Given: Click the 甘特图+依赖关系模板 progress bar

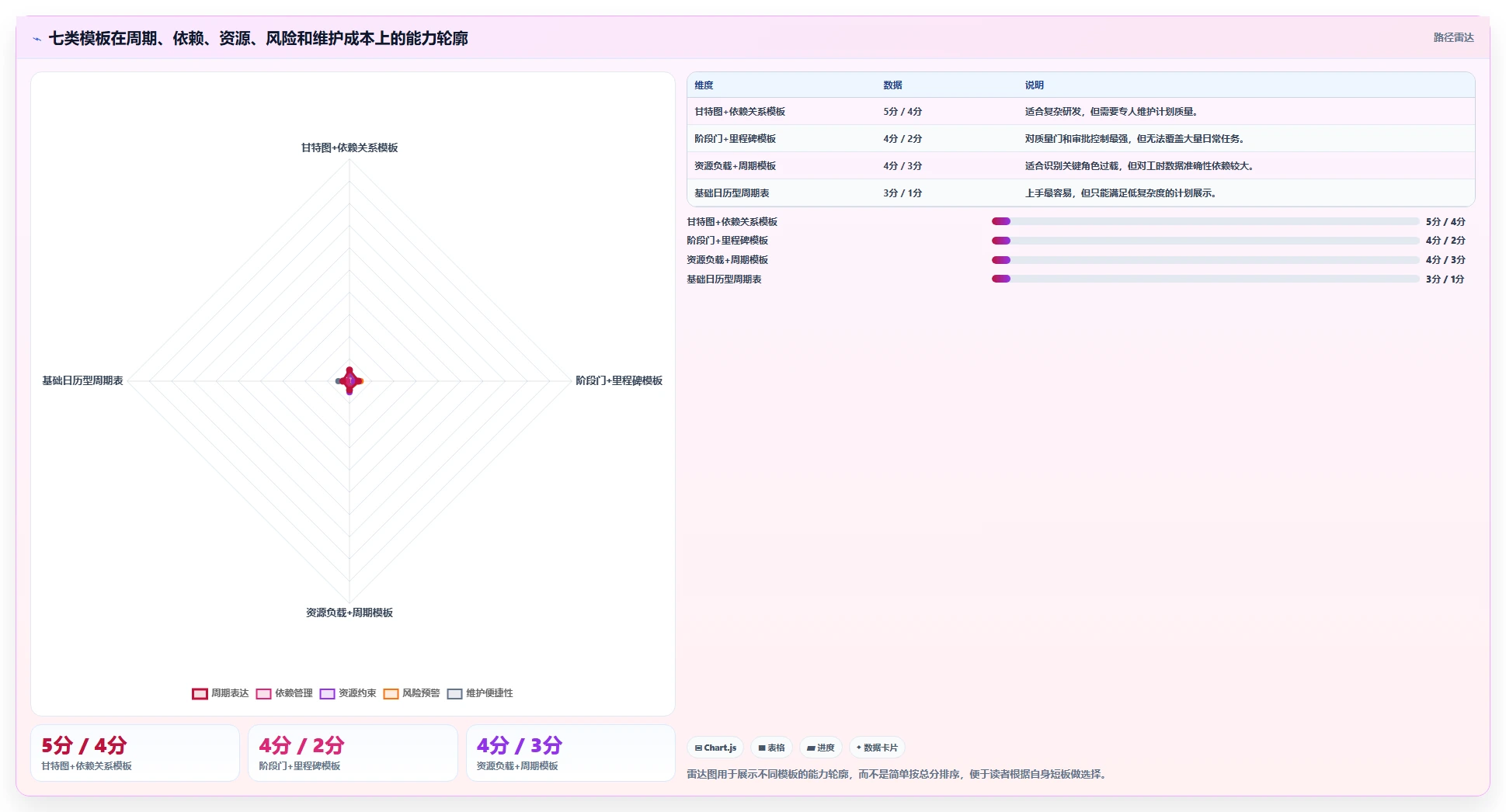Looking at the screenshot, I should [1205, 221].
